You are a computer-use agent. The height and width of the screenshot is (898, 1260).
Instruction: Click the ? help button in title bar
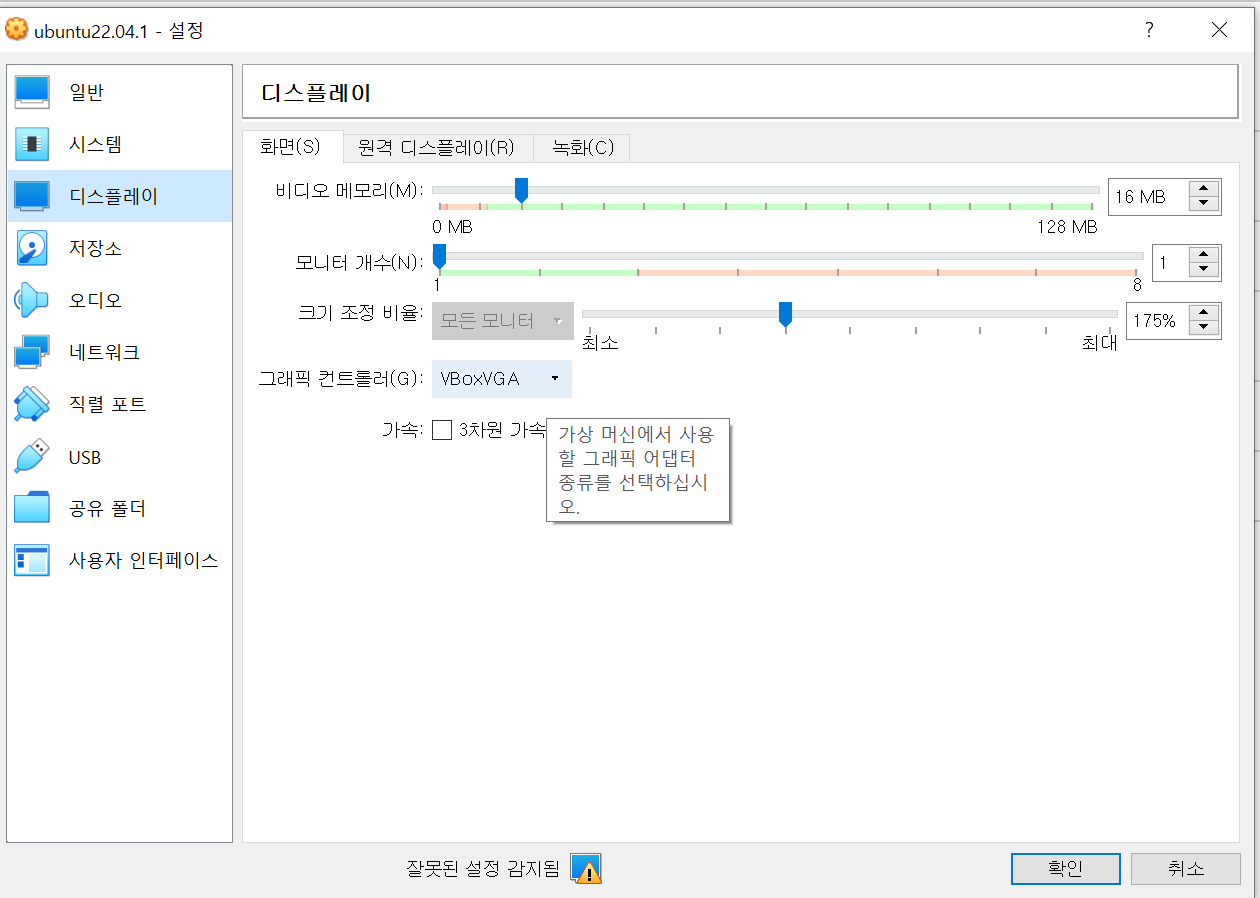click(x=1149, y=30)
